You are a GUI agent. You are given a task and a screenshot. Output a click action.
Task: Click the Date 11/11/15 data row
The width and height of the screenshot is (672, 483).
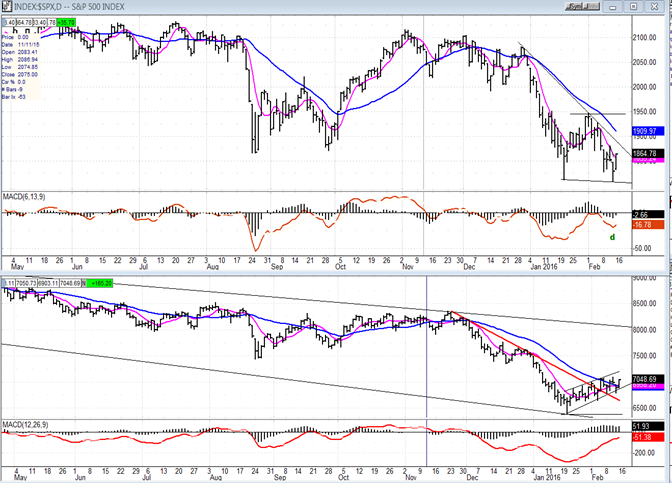pyautogui.click(x=21, y=45)
